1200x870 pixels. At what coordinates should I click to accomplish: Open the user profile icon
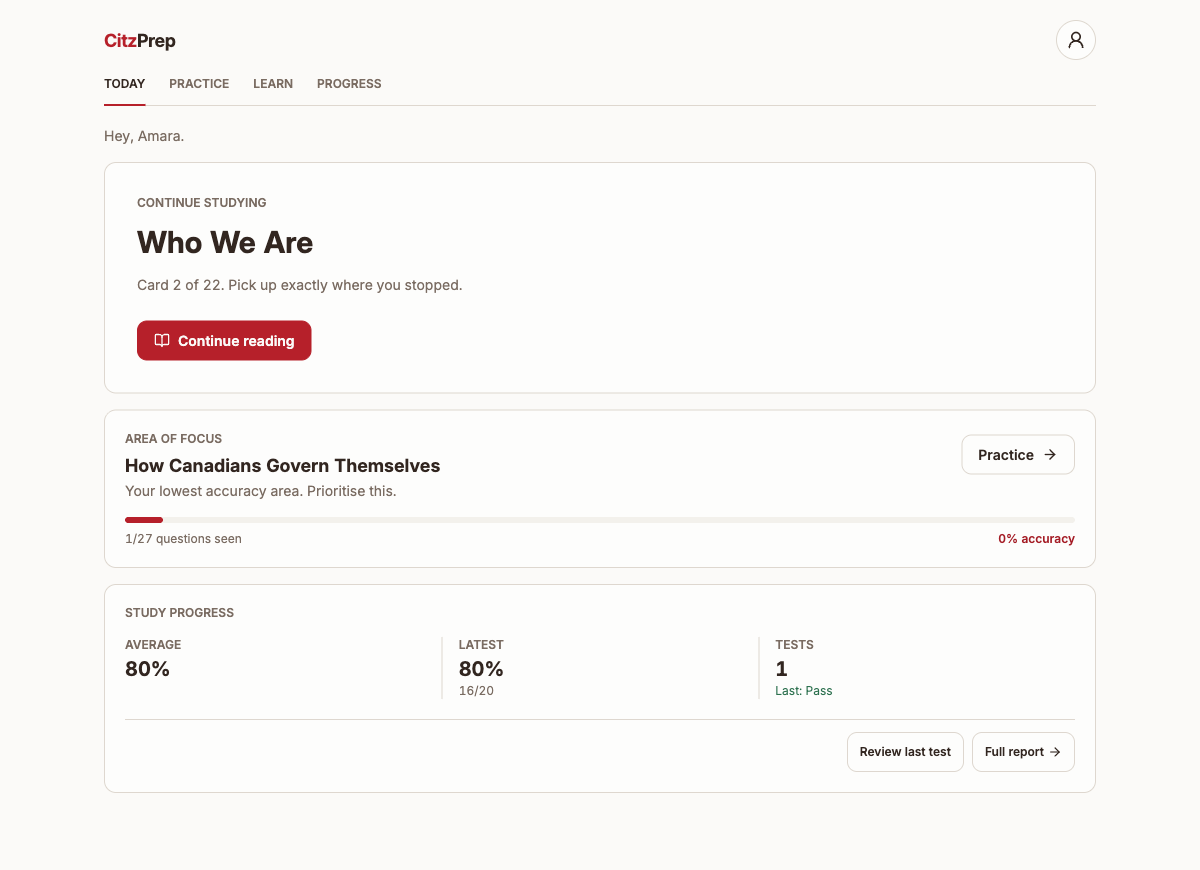(1076, 40)
